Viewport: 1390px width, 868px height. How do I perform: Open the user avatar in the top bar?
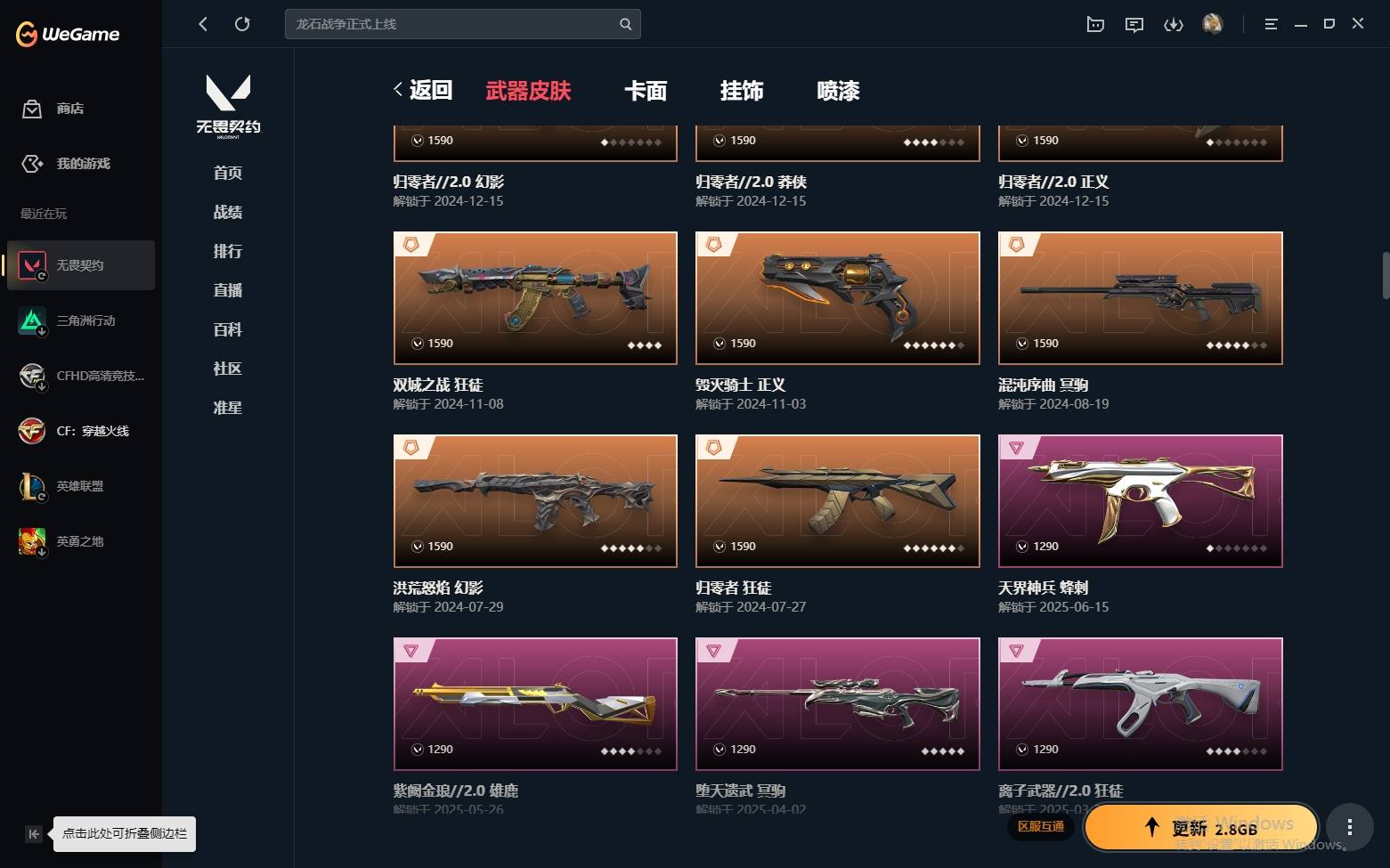pyautogui.click(x=1213, y=24)
